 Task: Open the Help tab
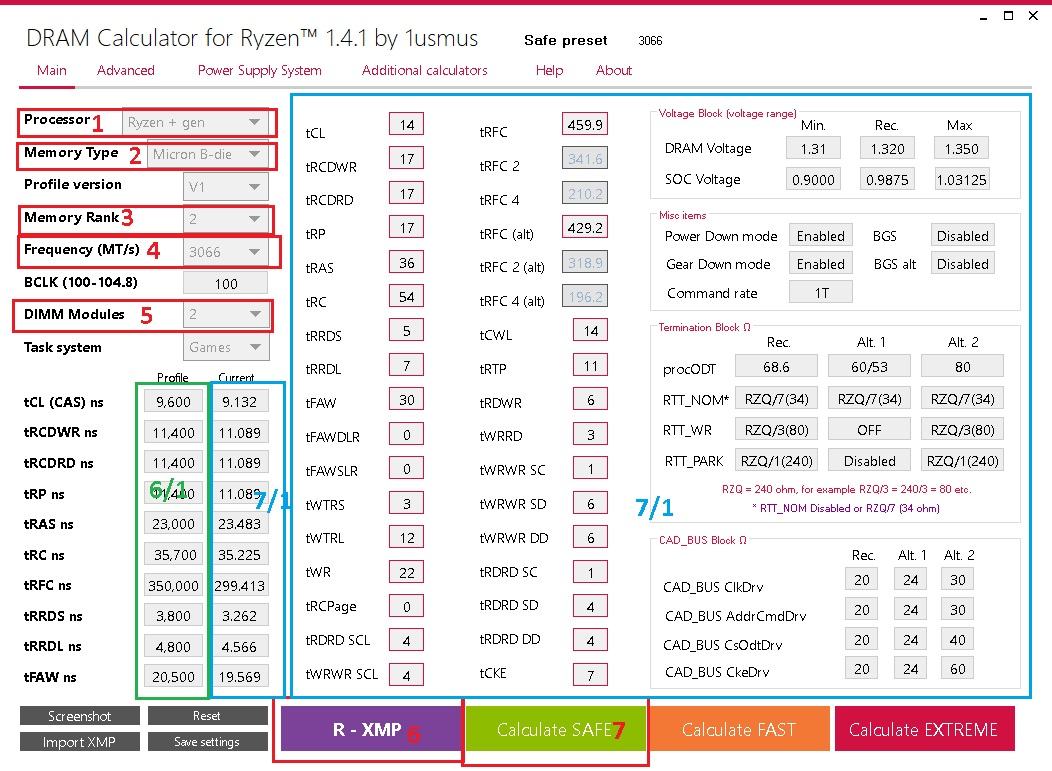click(549, 70)
